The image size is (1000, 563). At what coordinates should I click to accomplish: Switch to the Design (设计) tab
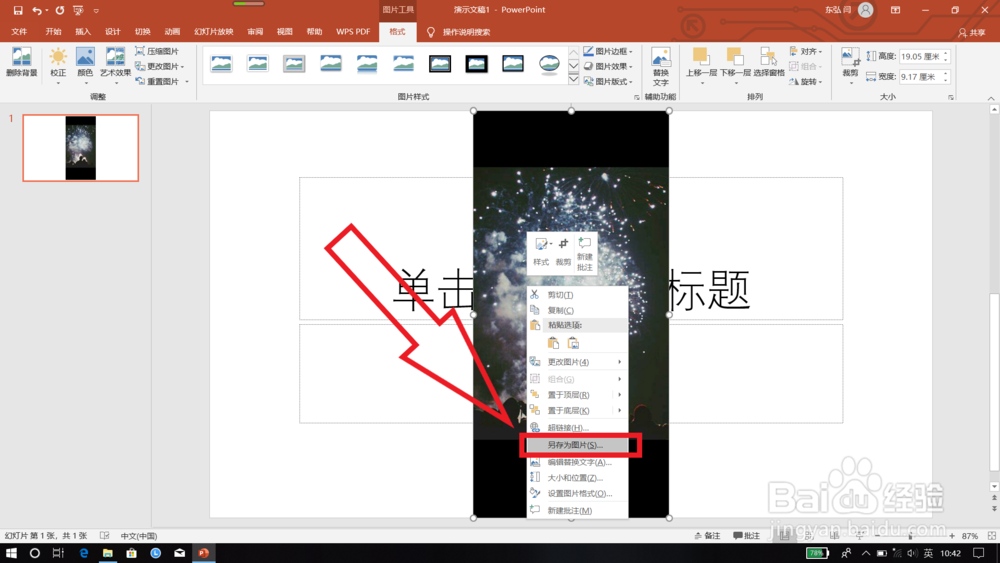113,32
